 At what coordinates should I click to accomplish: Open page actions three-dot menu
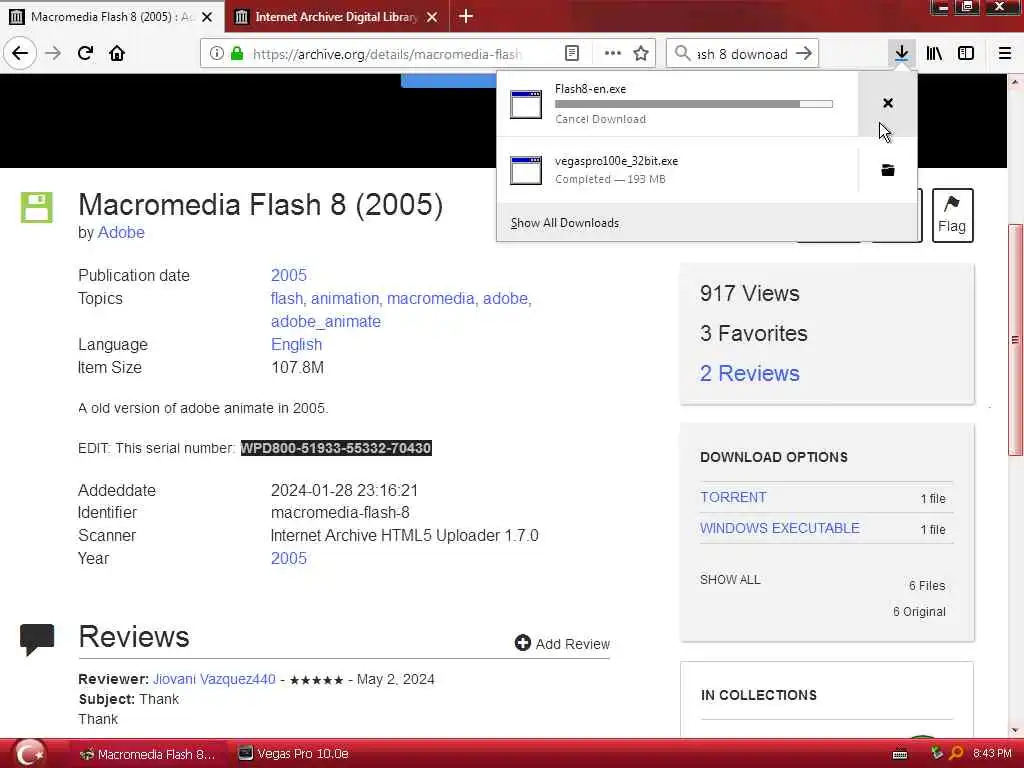pyautogui.click(x=612, y=54)
